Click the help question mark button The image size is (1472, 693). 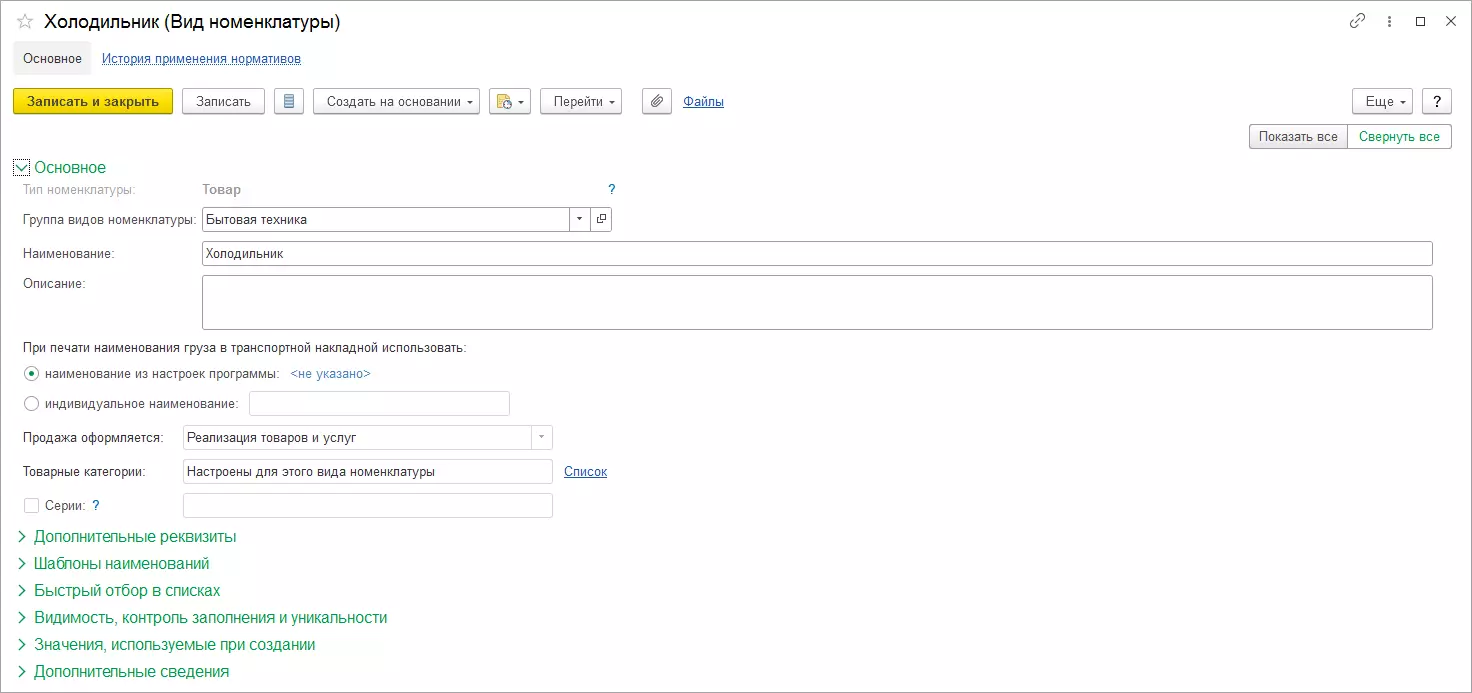(1436, 101)
